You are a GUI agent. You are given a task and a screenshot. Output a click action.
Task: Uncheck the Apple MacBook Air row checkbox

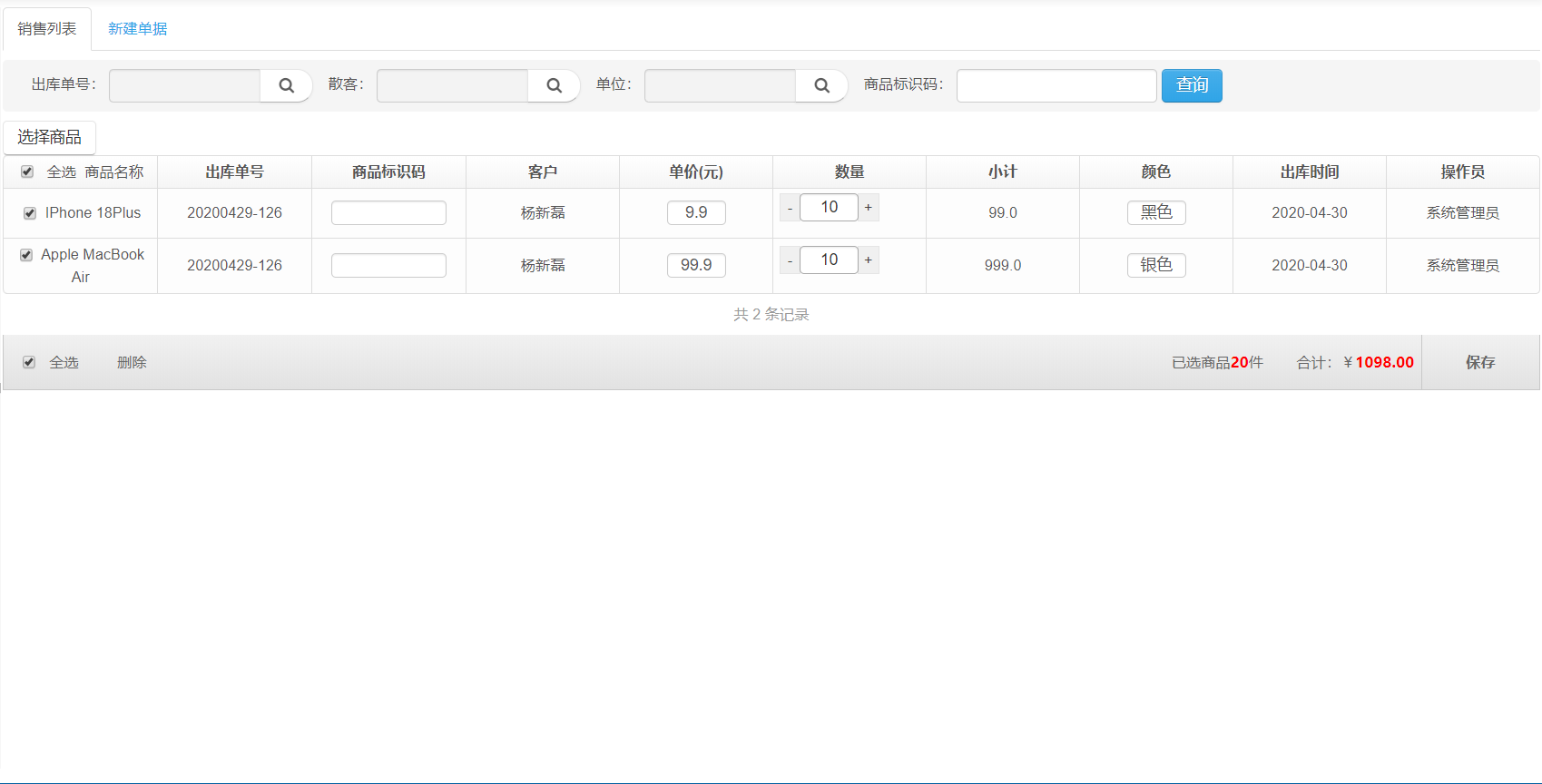tap(26, 255)
